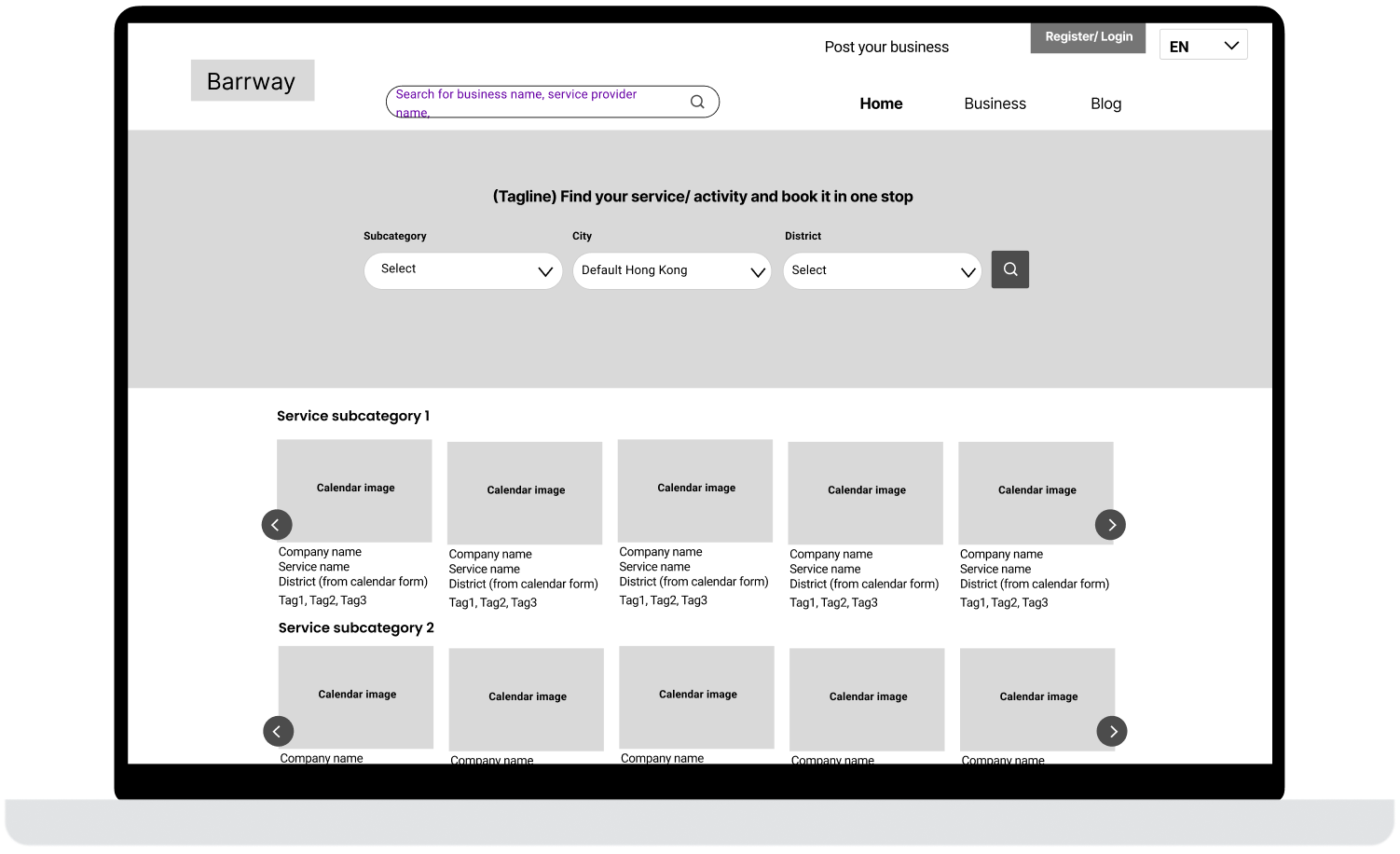
Task: Open the Business navigation item
Action: [x=995, y=103]
